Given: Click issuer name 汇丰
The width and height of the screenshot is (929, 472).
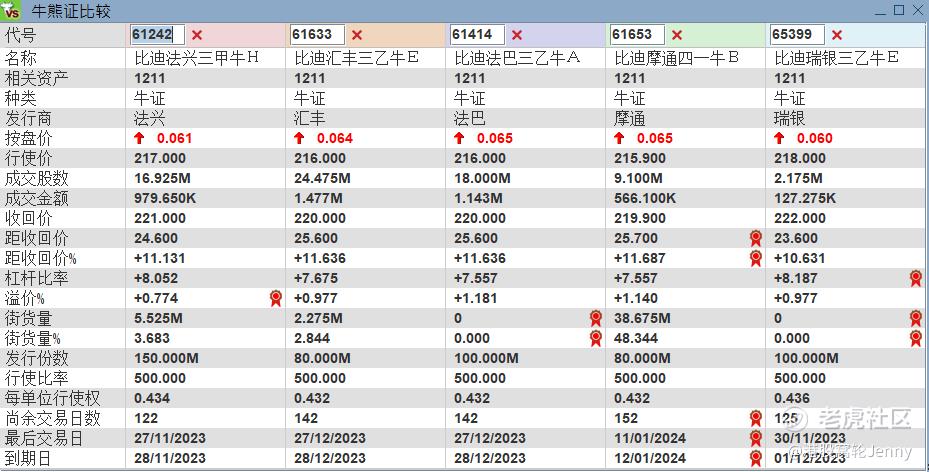Looking at the screenshot, I should 310,118.
